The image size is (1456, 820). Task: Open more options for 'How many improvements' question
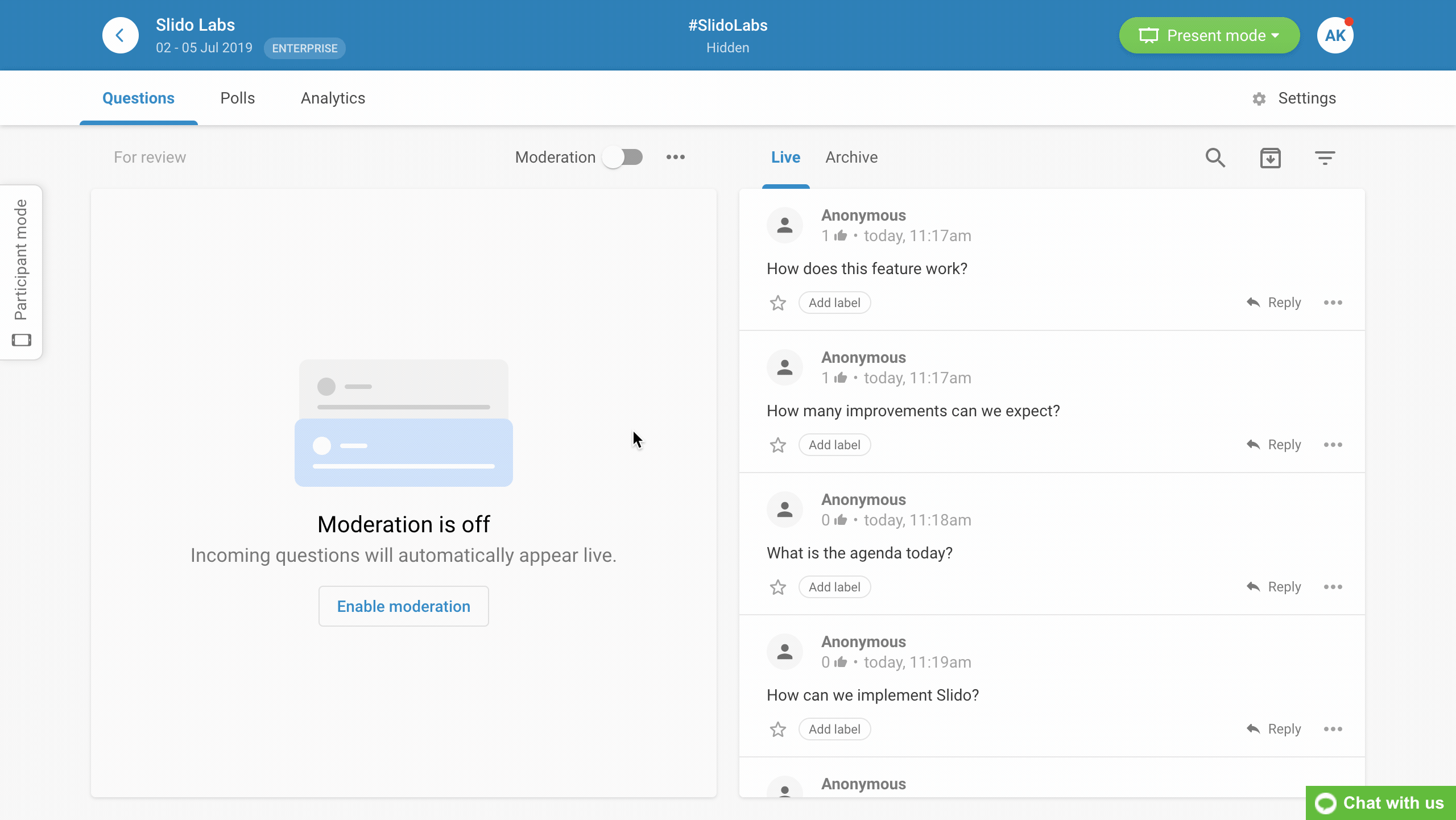click(1333, 445)
